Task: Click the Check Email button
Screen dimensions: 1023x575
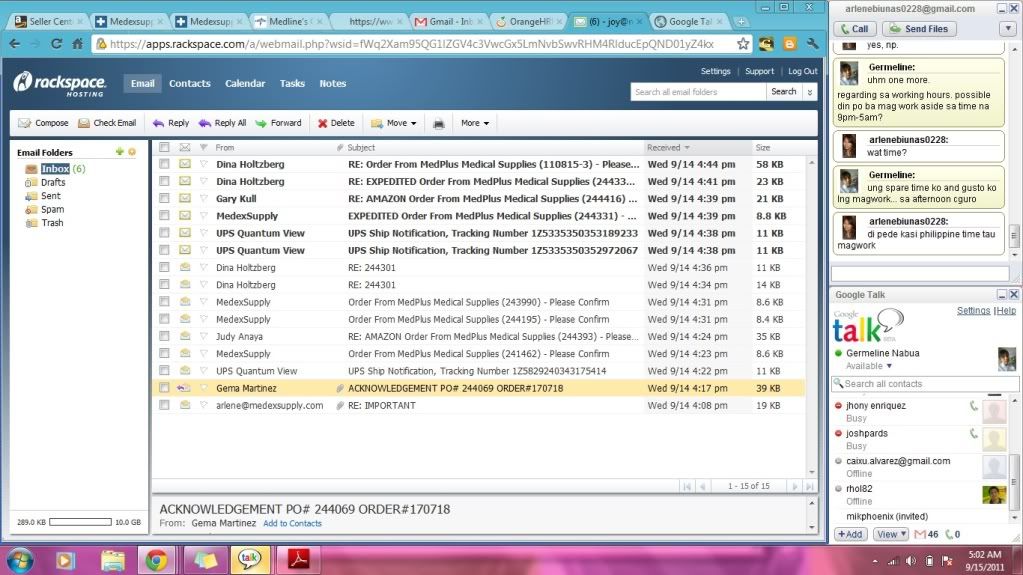Action: pyautogui.click(x=107, y=123)
